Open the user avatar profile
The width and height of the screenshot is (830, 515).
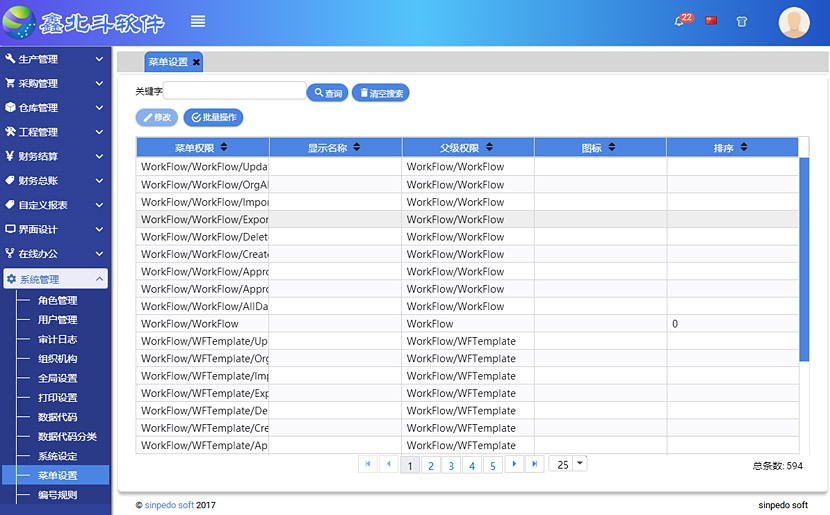(x=794, y=22)
